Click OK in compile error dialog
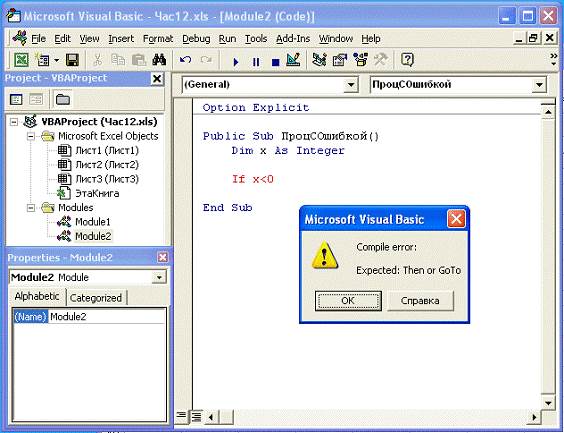The width and height of the screenshot is (564, 433). coord(348,301)
